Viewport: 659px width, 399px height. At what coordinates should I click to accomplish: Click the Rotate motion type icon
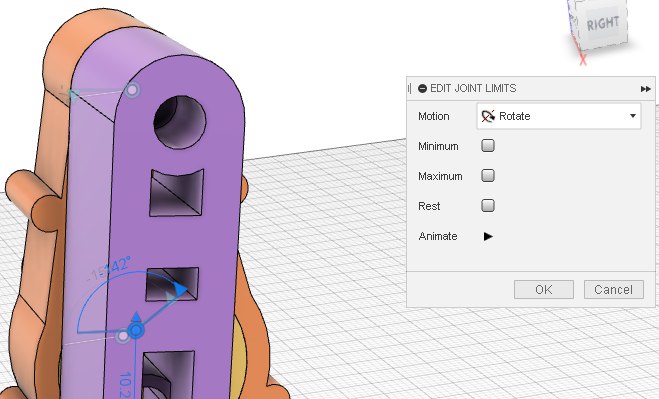point(488,116)
